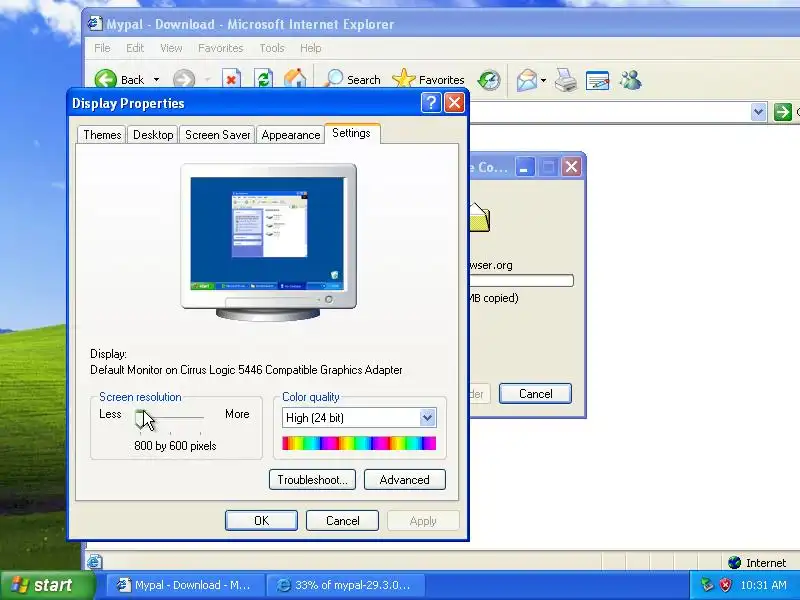
Task: Open the Favorites menu
Action: tap(220, 48)
